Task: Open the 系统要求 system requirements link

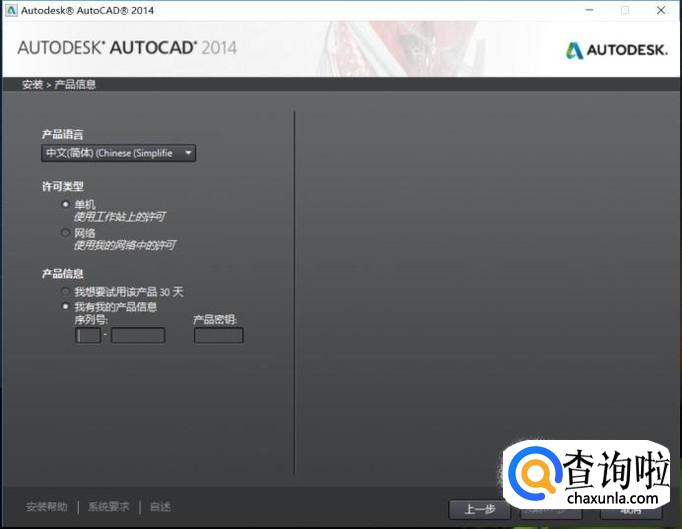Action: coord(108,507)
